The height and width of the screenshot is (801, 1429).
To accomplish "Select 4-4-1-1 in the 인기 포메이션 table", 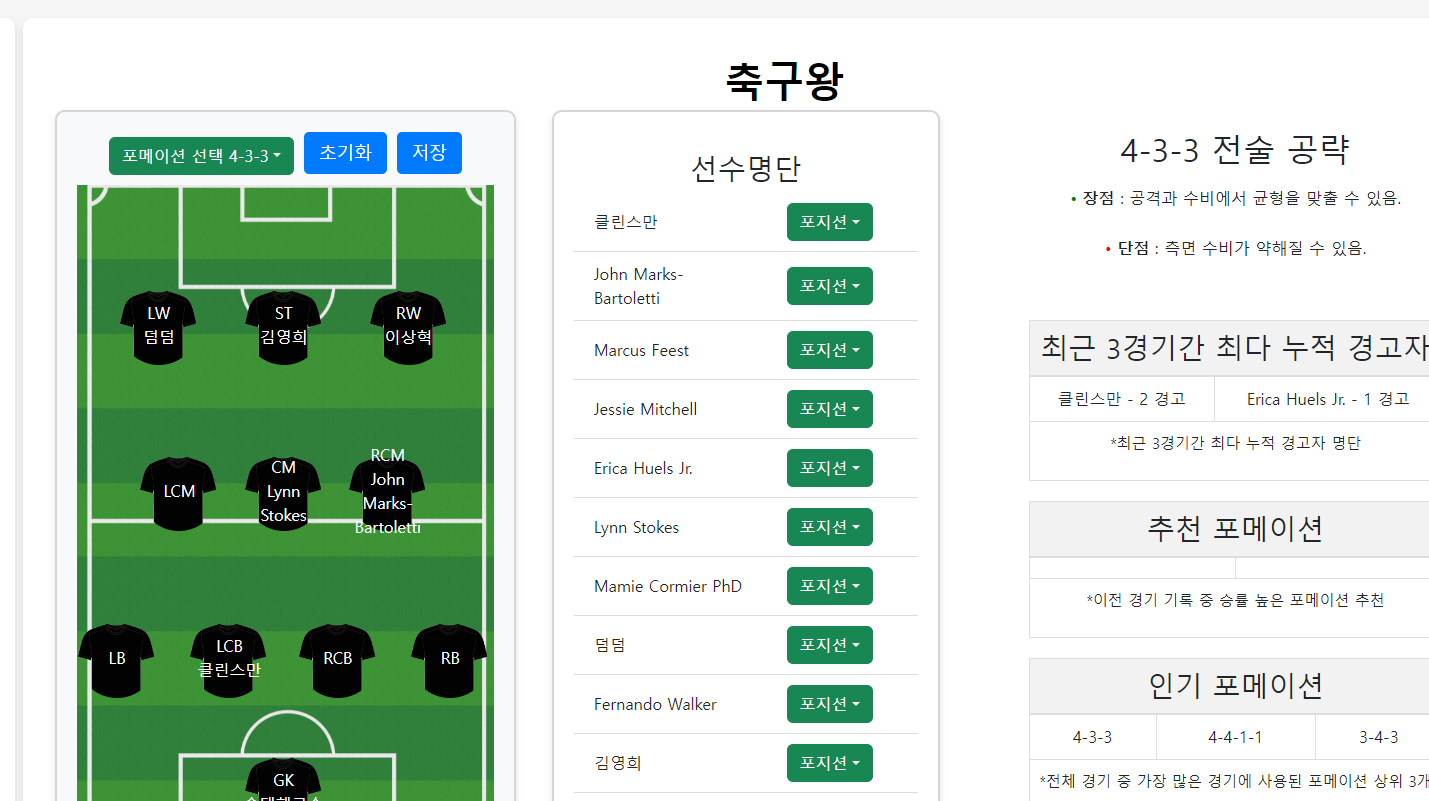I will [1234, 737].
